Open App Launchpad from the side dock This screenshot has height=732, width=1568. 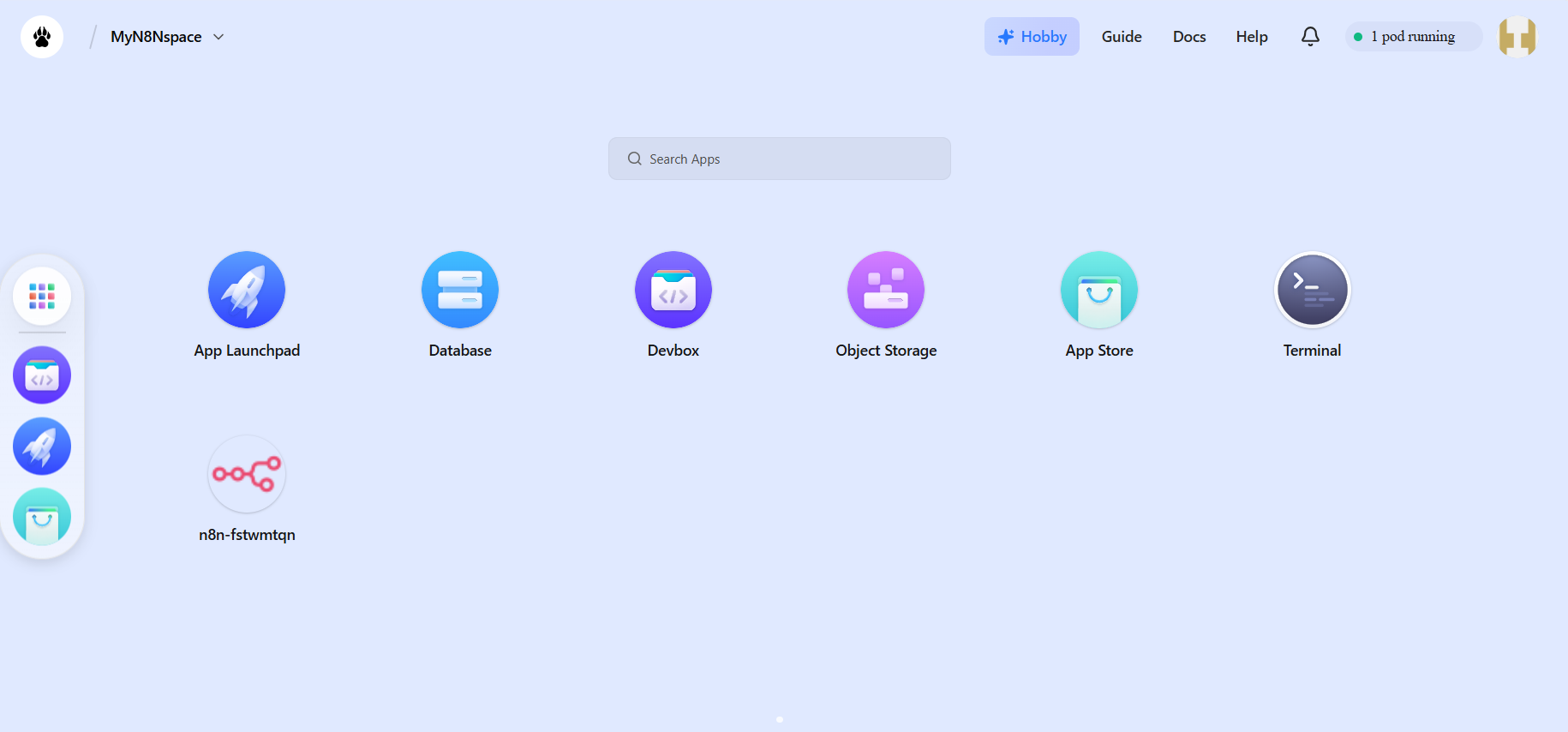(42, 447)
